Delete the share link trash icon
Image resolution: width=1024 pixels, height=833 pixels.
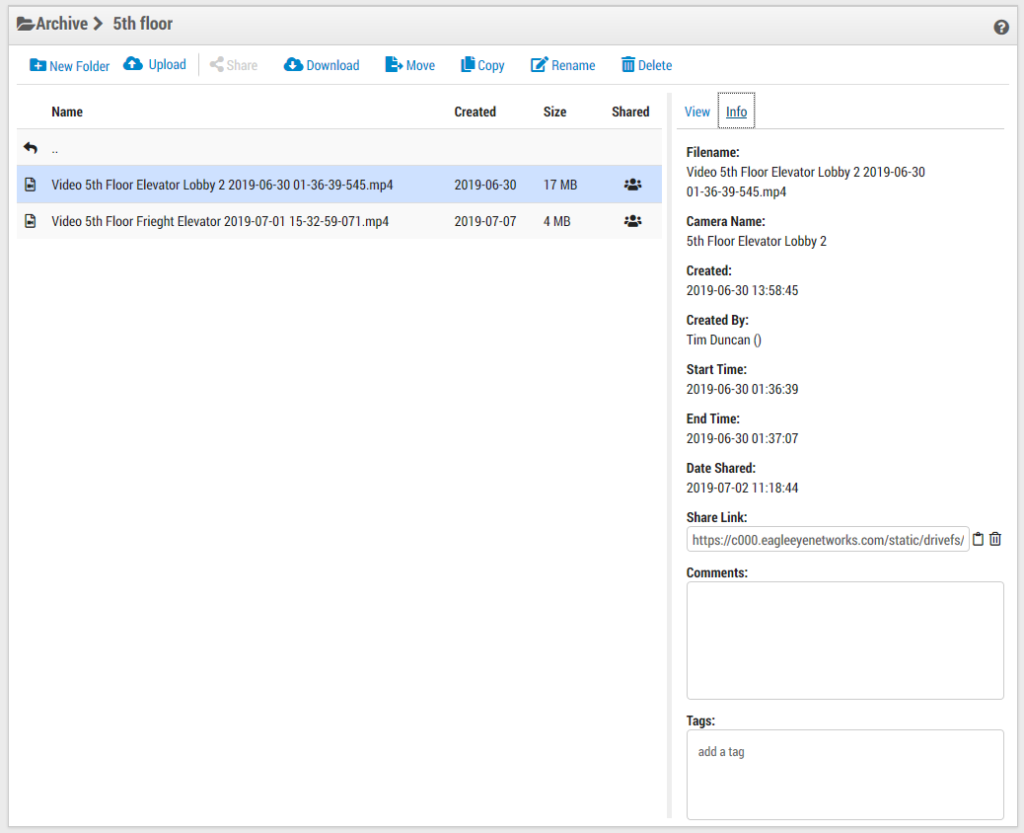click(995, 539)
